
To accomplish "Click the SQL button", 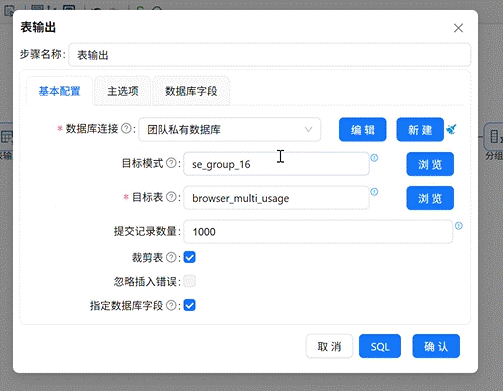I will (380, 346).
